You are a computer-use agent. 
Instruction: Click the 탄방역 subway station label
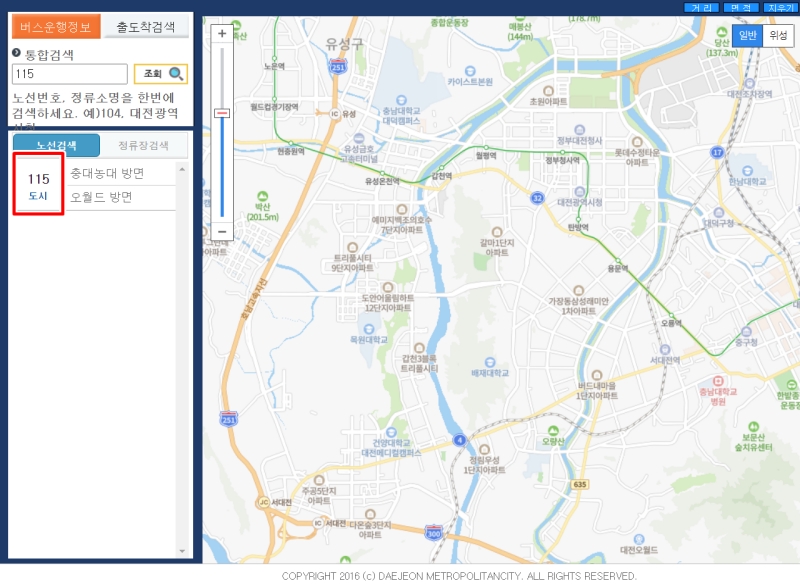578,227
